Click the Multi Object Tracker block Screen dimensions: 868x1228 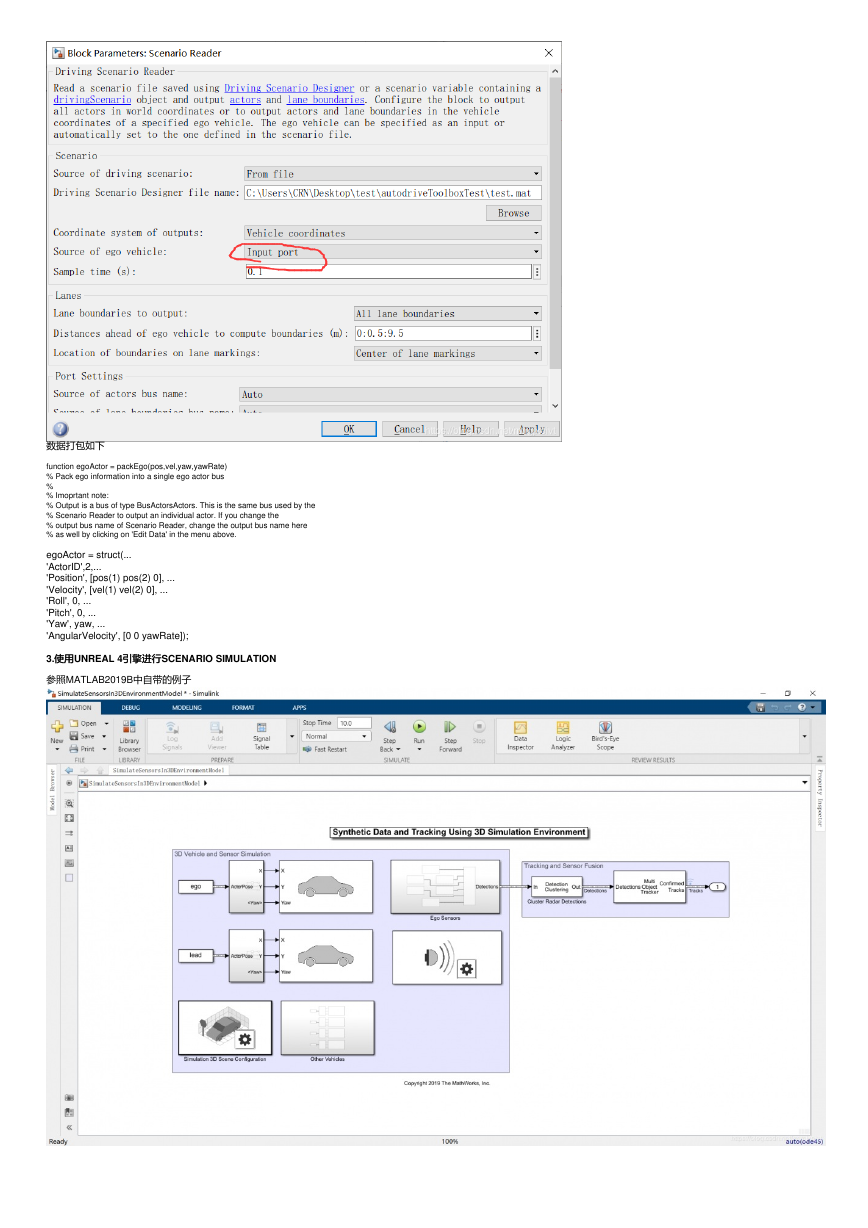[x=650, y=886]
